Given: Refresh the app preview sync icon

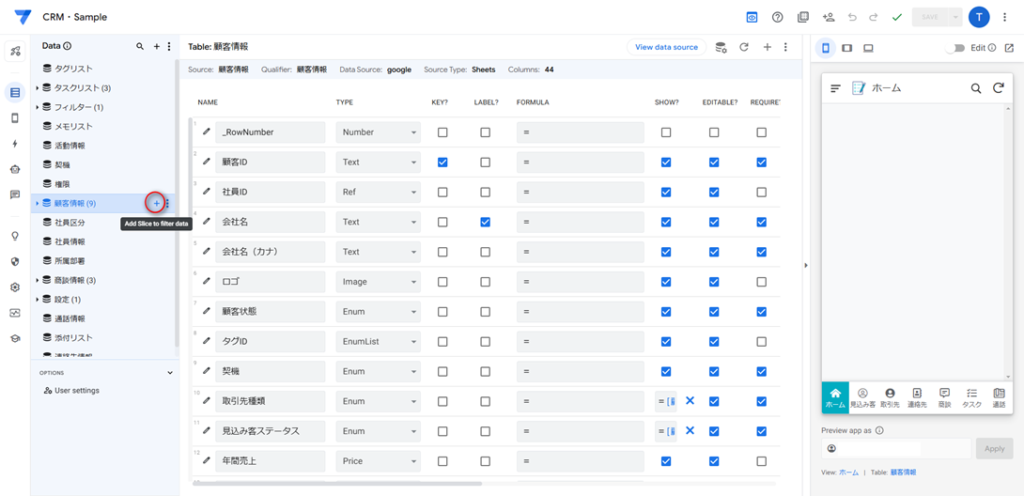Looking at the screenshot, I should [x=998, y=88].
